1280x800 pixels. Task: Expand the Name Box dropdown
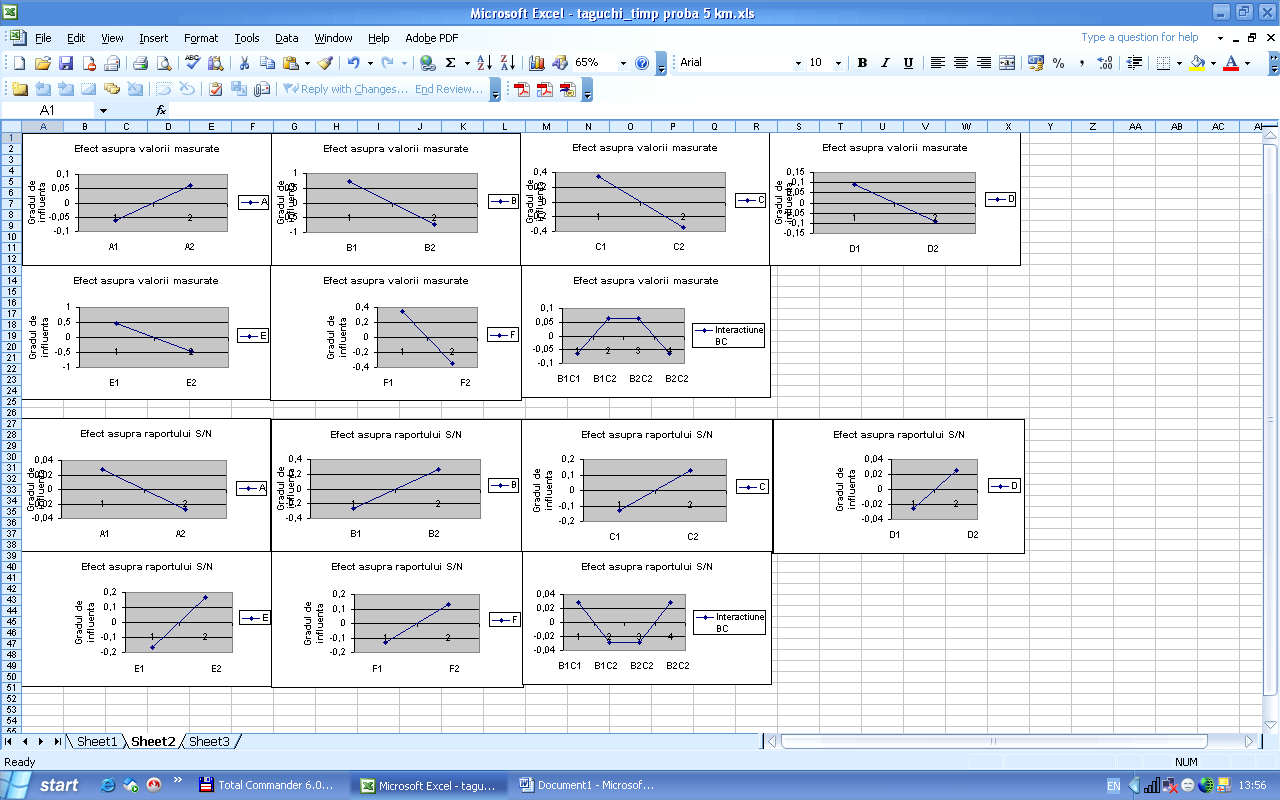click(103, 110)
